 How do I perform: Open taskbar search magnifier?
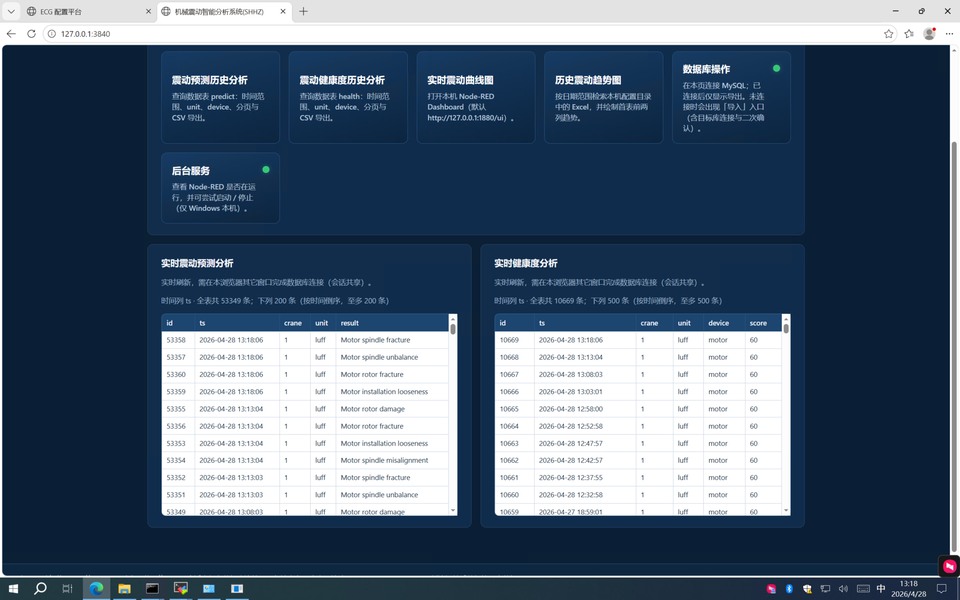tap(40, 588)
